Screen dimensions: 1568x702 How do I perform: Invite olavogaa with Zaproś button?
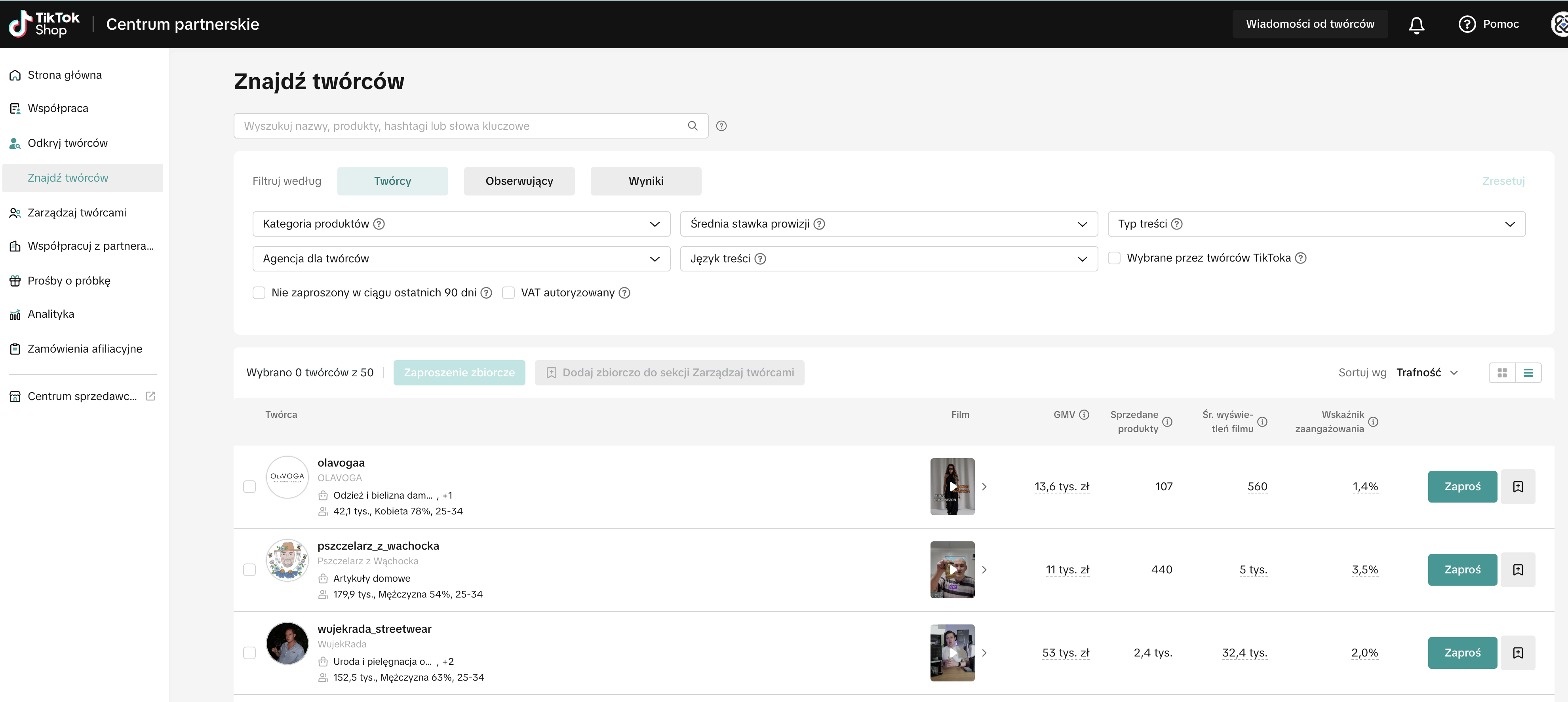coord(1462,487)
